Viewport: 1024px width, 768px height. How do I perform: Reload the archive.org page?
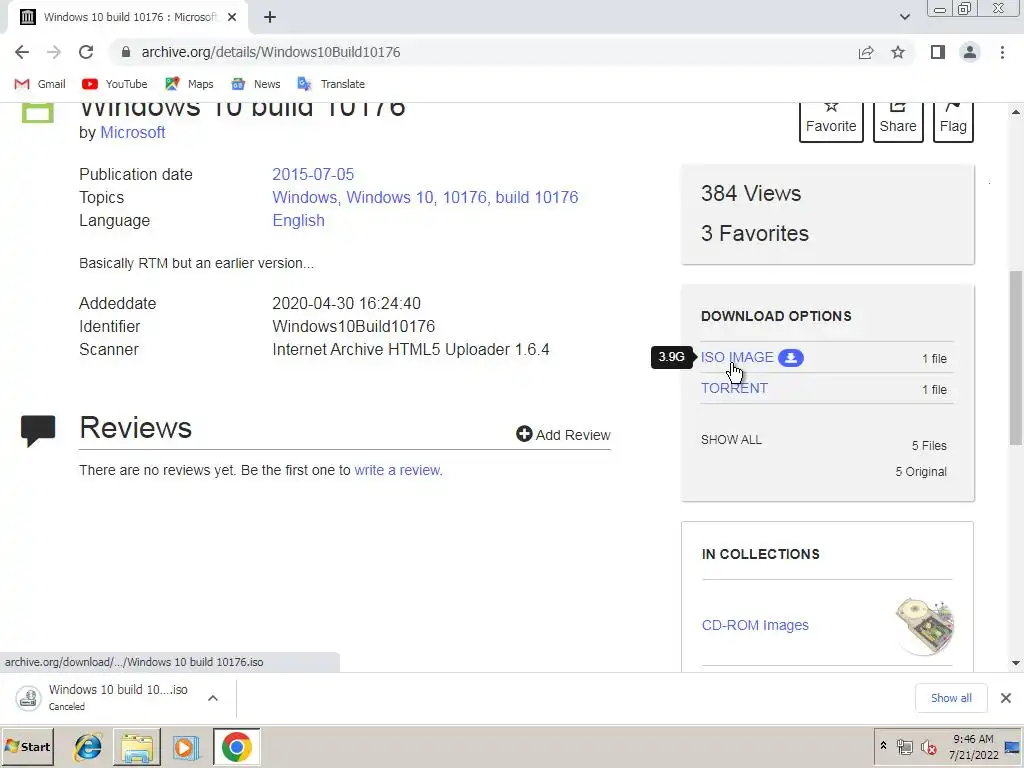point(86,52)
